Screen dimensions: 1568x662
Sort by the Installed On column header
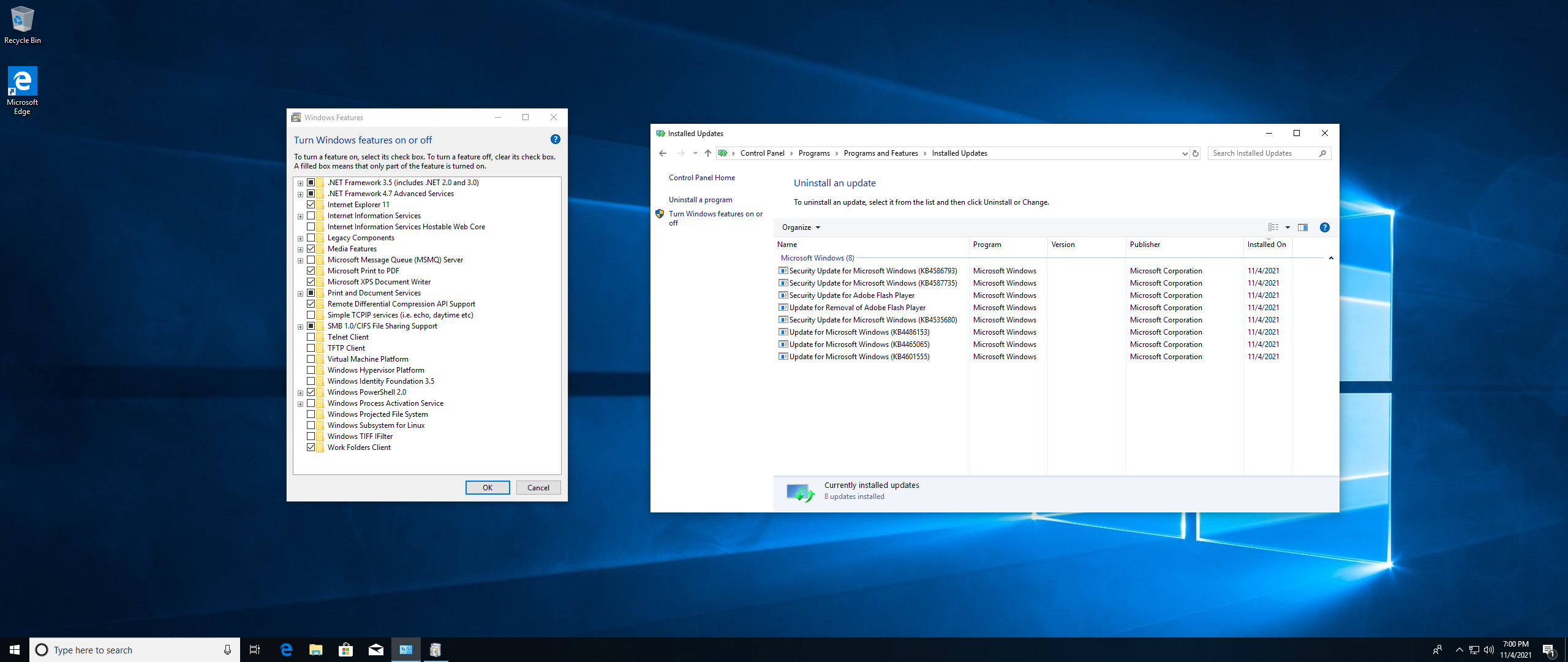(x=1268, y=245)
